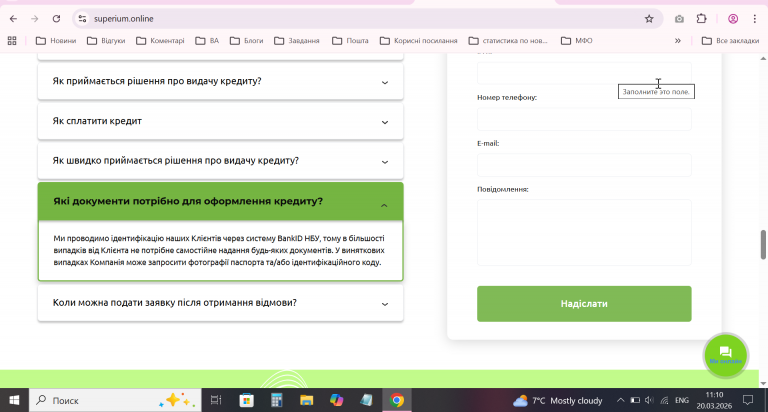Check the battery status tray icon

point(635,400)
